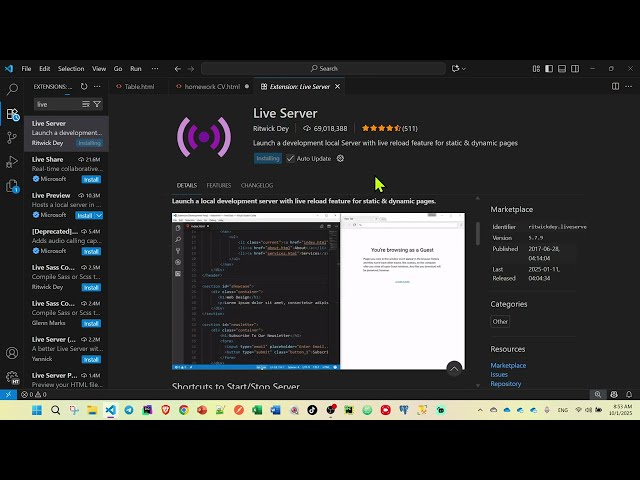Open the Go menu

pyautogui.click(x=118, y=69)
